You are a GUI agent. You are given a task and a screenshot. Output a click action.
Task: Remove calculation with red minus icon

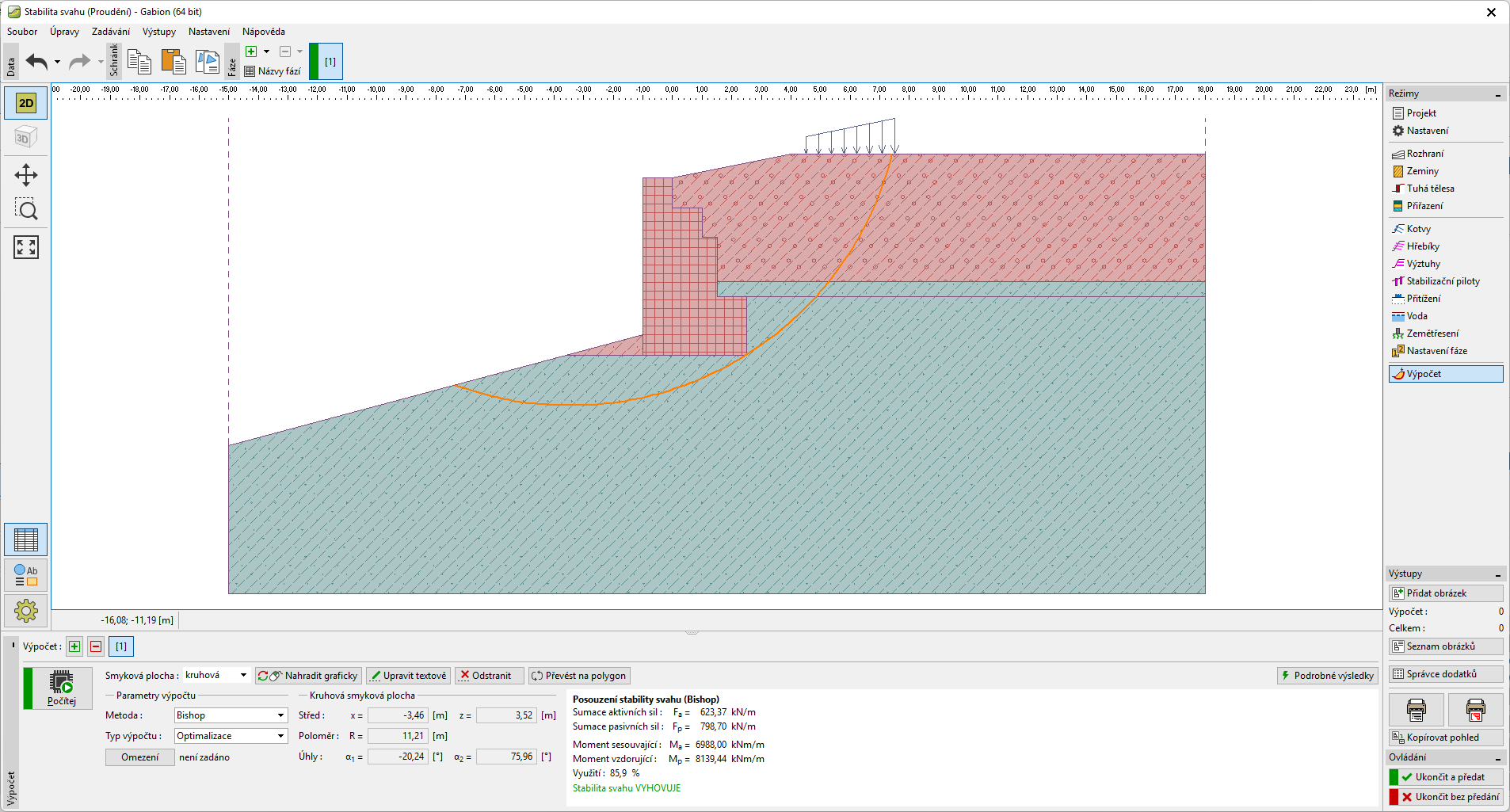(x=96, y=646)
